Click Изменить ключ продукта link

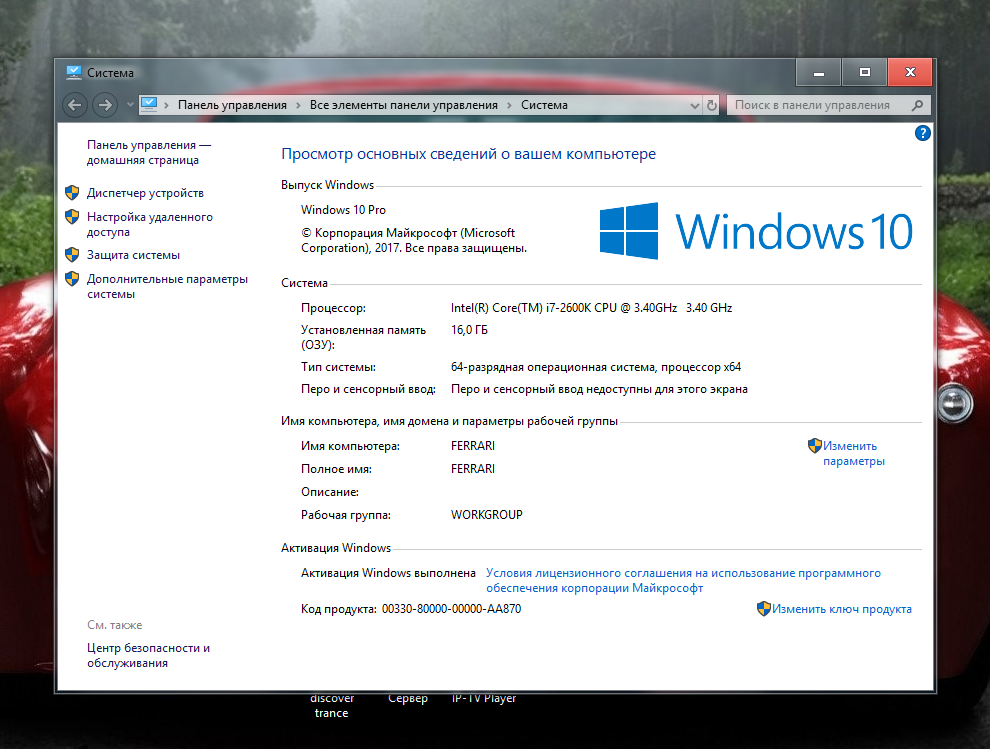coord(842,609)
